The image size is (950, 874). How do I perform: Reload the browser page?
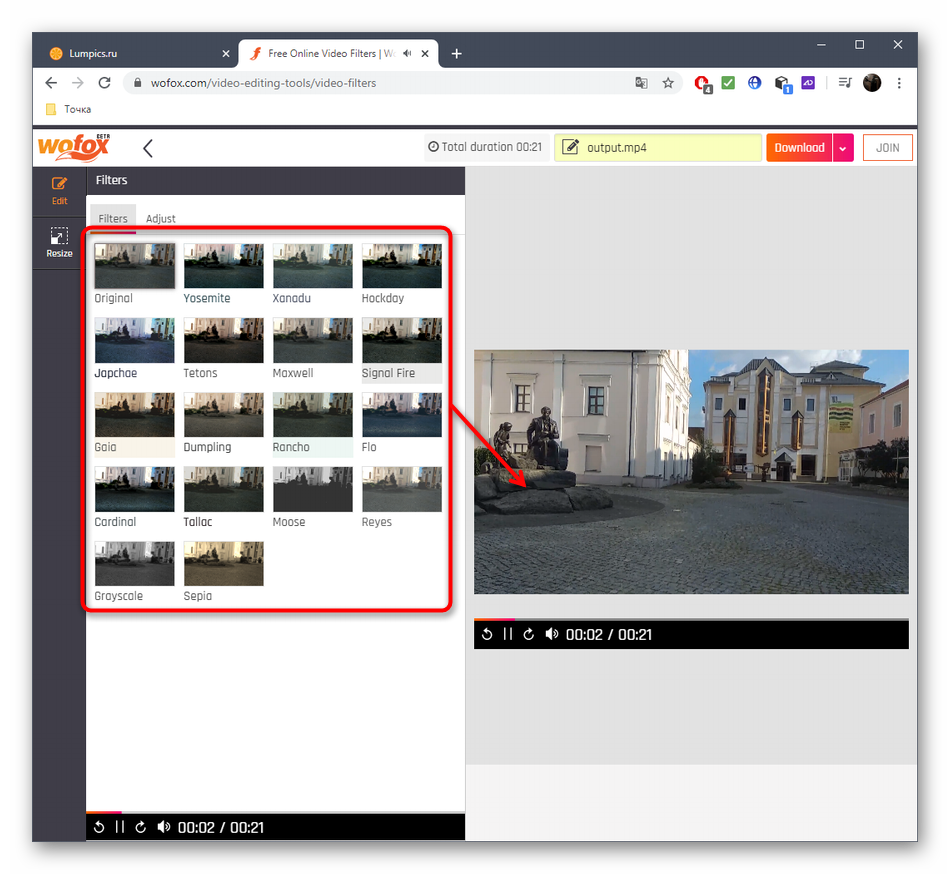click(104, 83)
